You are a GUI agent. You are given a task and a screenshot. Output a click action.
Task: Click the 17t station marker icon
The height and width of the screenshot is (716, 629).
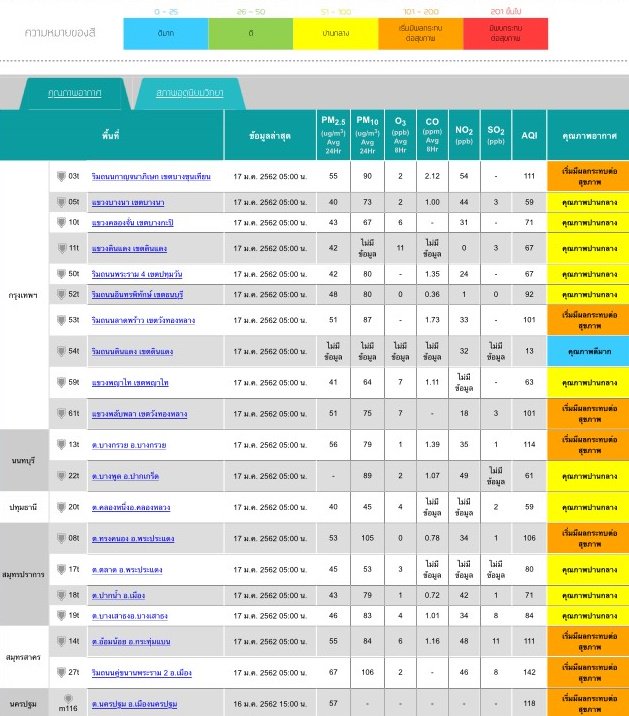[61, 569]
